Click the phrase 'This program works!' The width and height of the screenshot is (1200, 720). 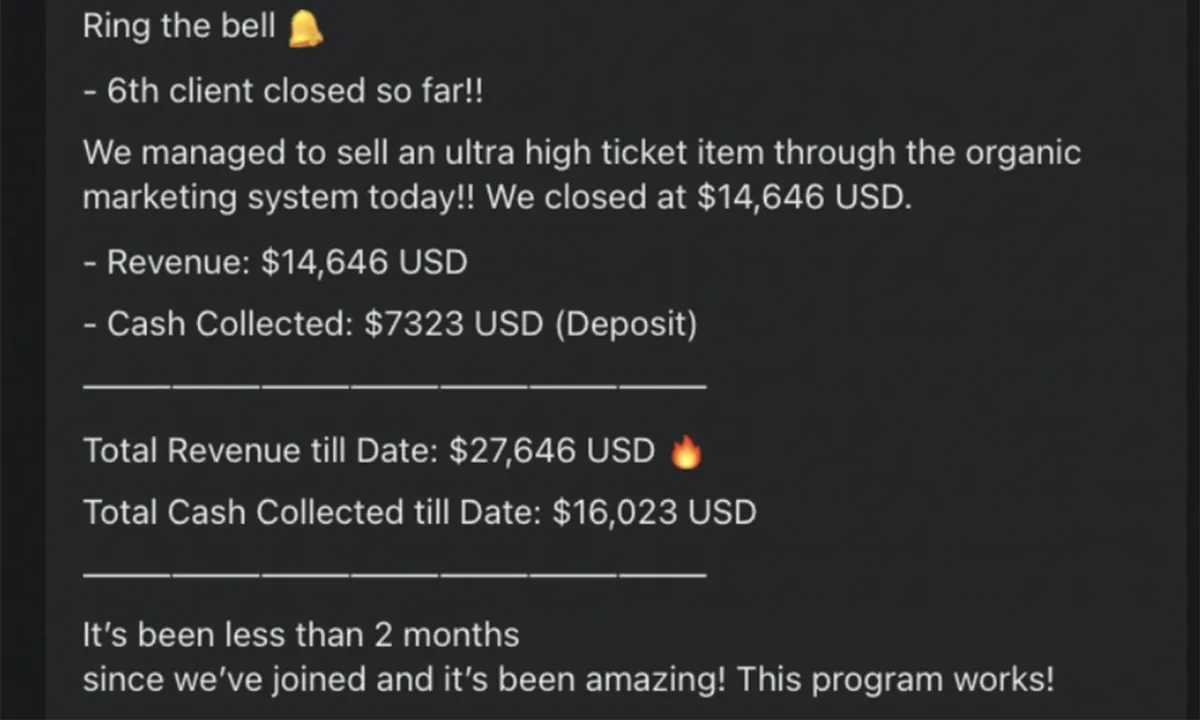(x=896, y=681)
